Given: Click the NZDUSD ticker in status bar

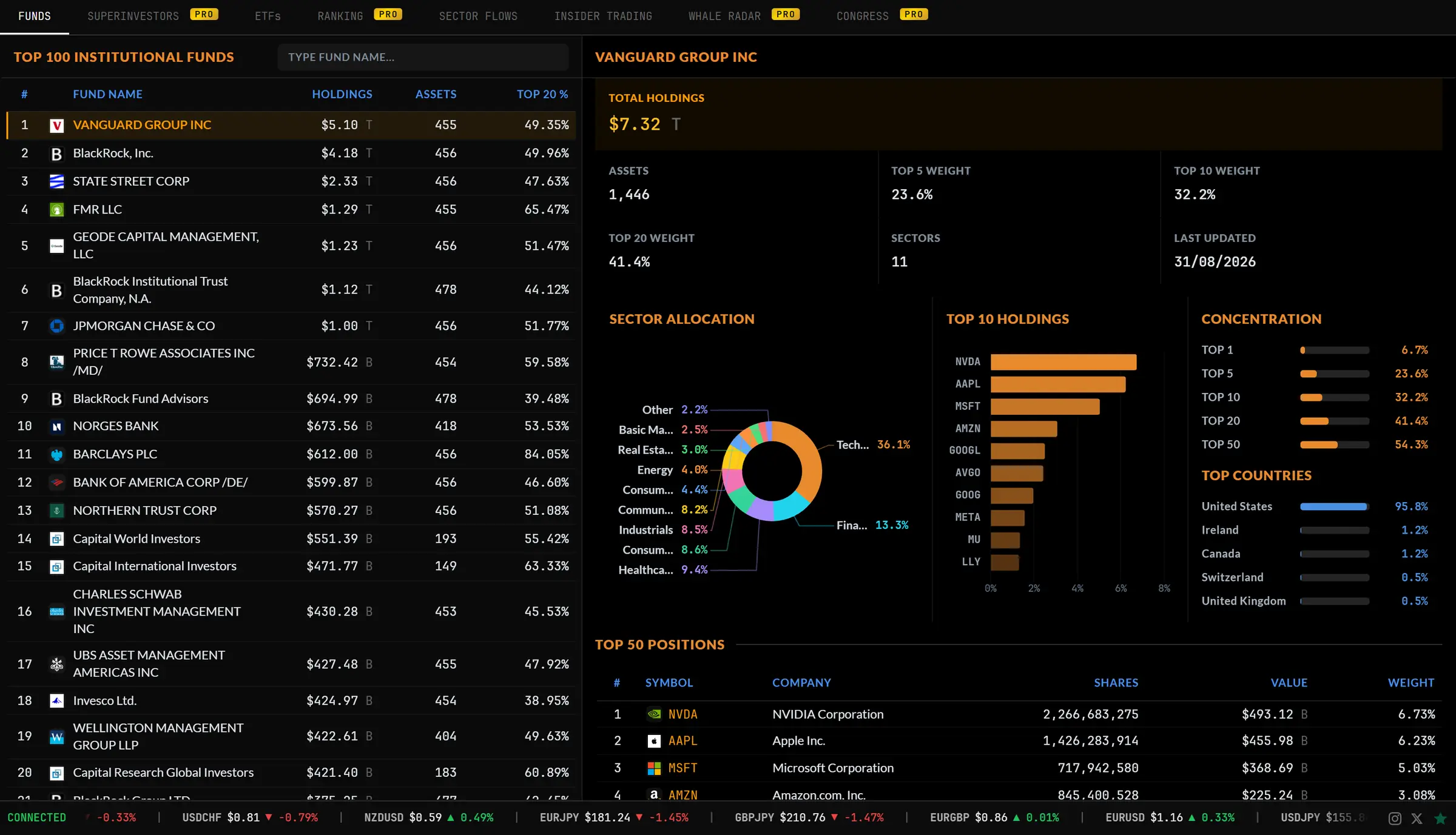Looking at the screenshot, I should (x=429, y=818).
